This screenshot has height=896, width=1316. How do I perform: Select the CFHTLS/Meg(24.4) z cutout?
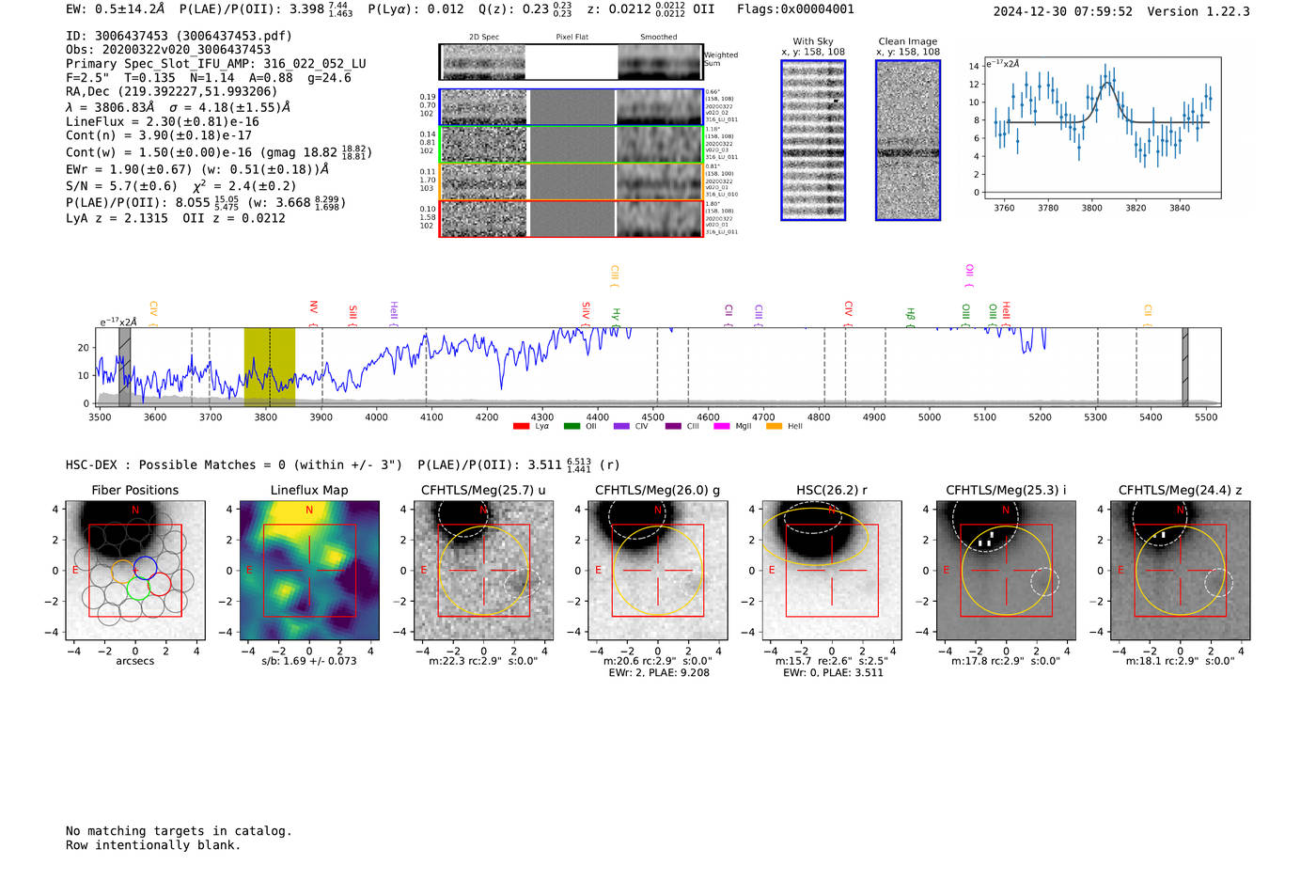[x=1181, y=571]
